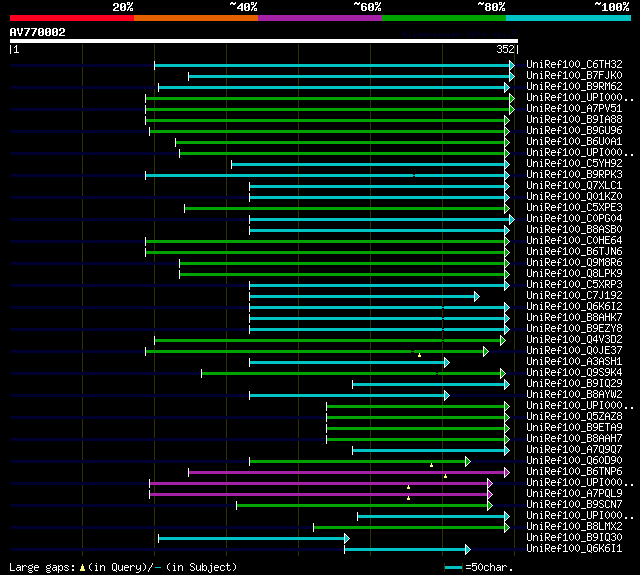Image resolution: width=640 pixels, height=575 pixels.
Task: Select the UniRef100_C5YH92 label
Action: [x=574, y=164]
